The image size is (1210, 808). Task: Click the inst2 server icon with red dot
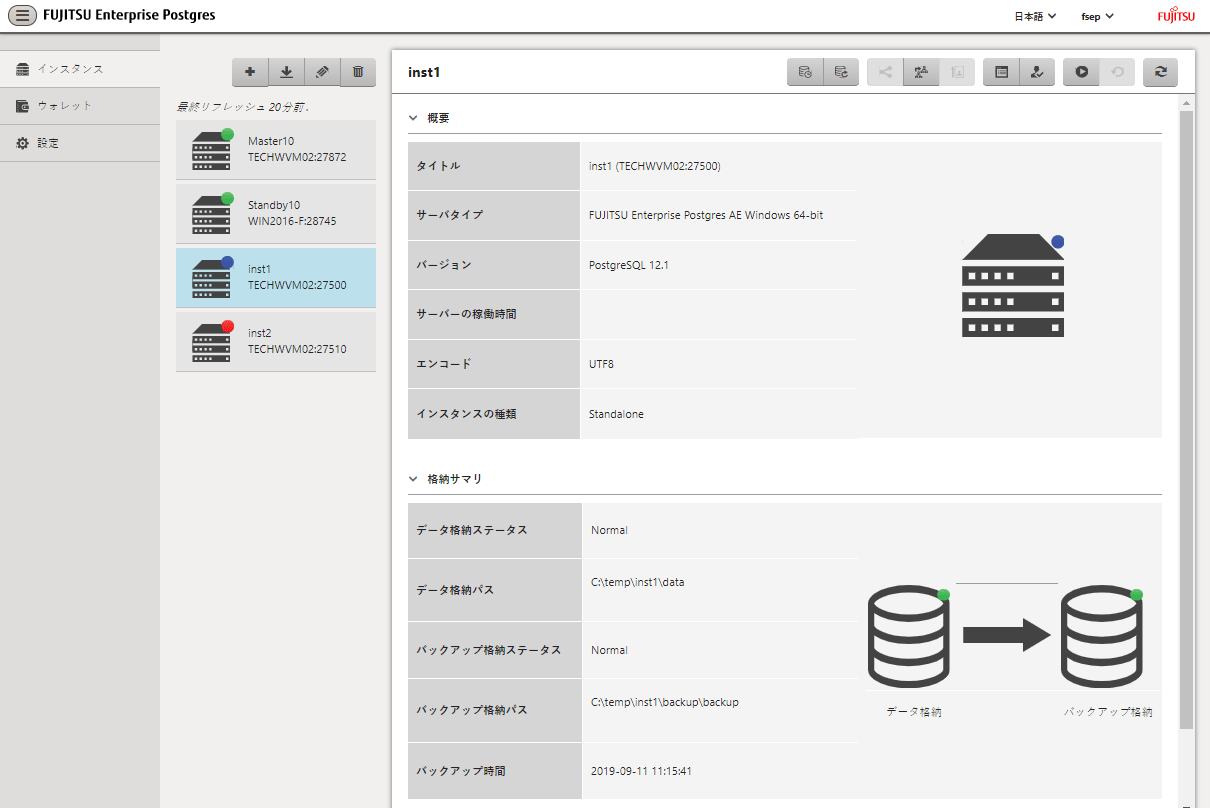212,341
